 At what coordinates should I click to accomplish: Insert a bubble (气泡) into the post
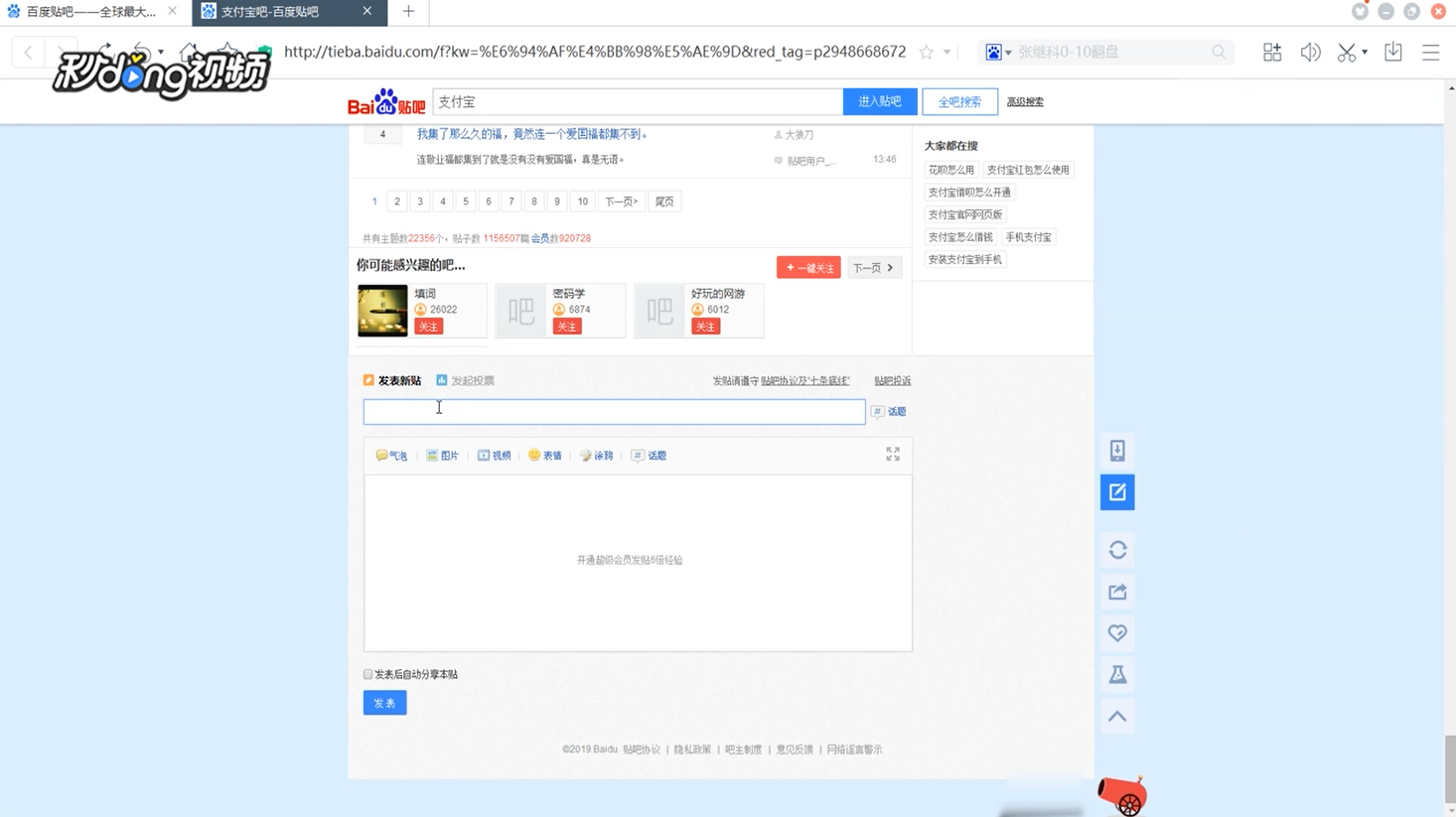point(391,456)
